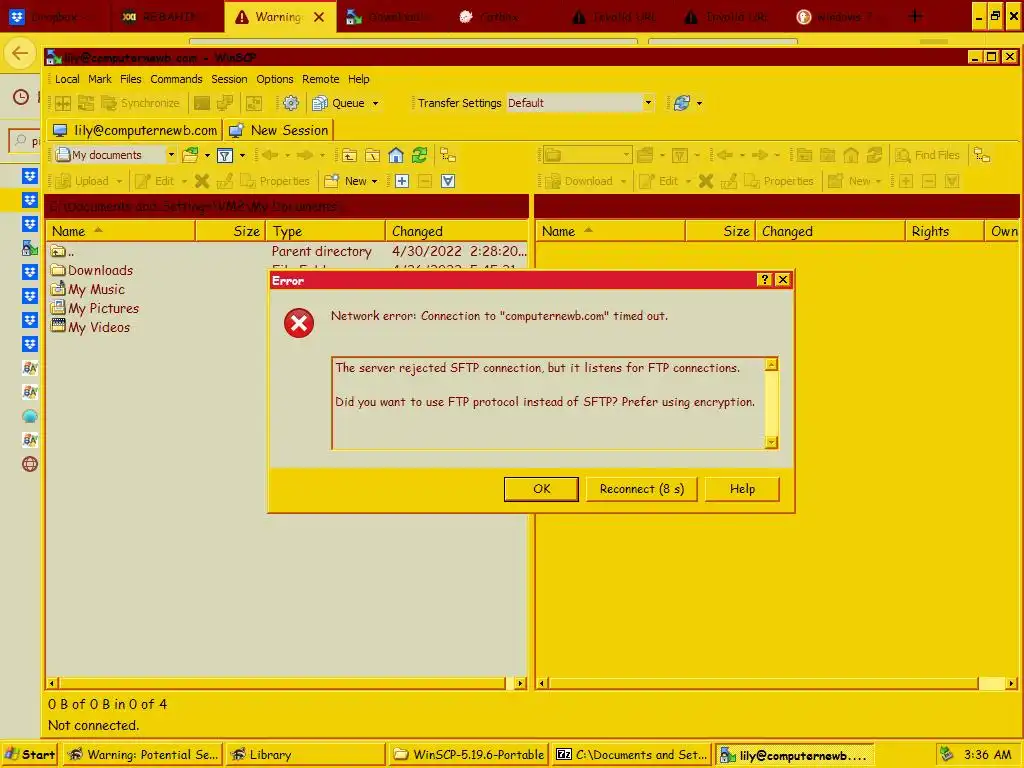The width and height of the screenshot is (1024, 768).
Task: Click the Compare Directories icon
Action: point(63,103)
